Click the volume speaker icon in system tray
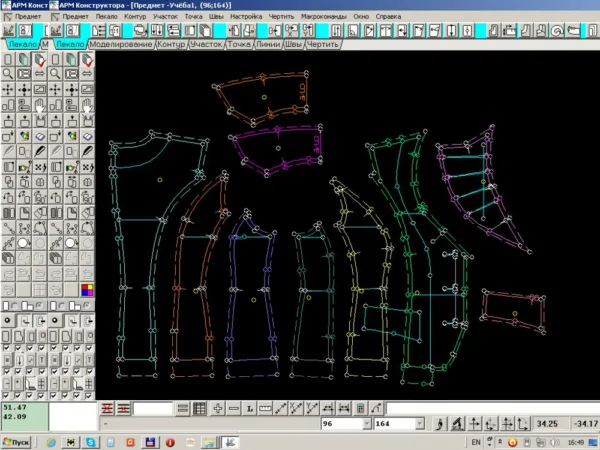This screenshot has width=600, height=450. click(x=555, y=442)
